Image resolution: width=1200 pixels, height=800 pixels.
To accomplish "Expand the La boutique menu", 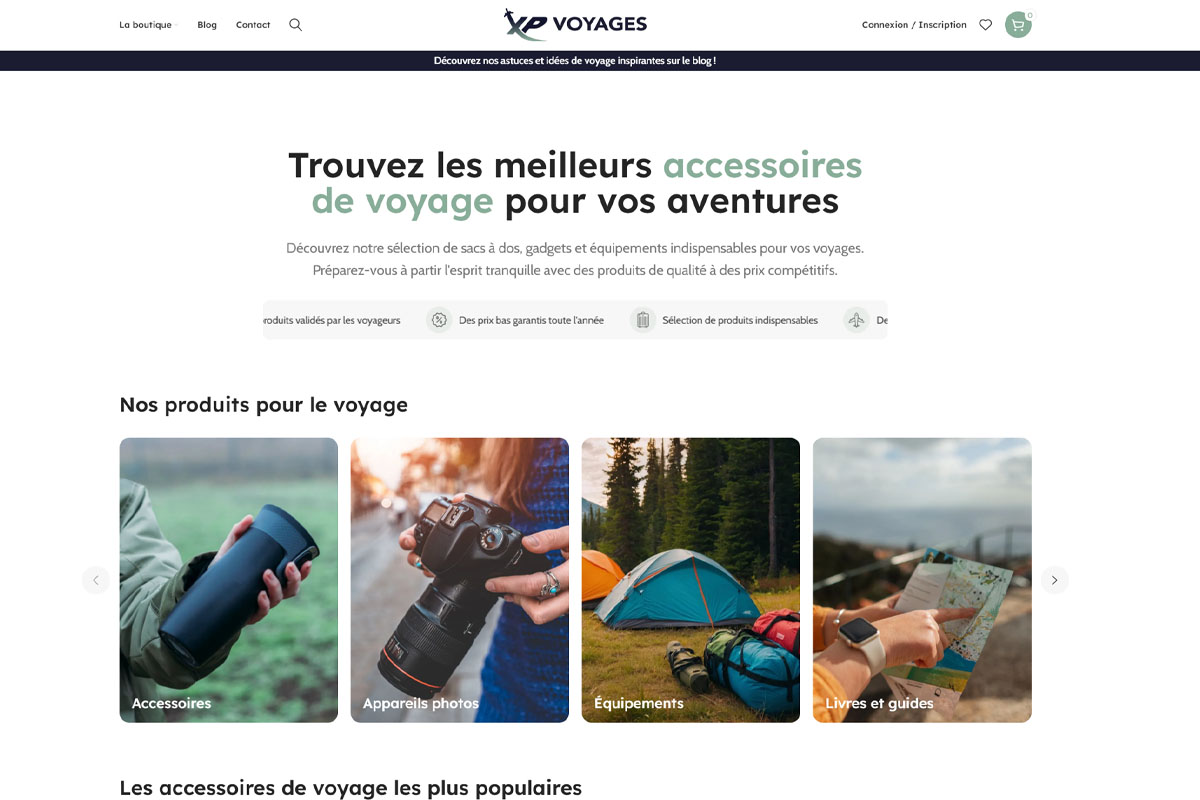I will click(x=146, y=25).
